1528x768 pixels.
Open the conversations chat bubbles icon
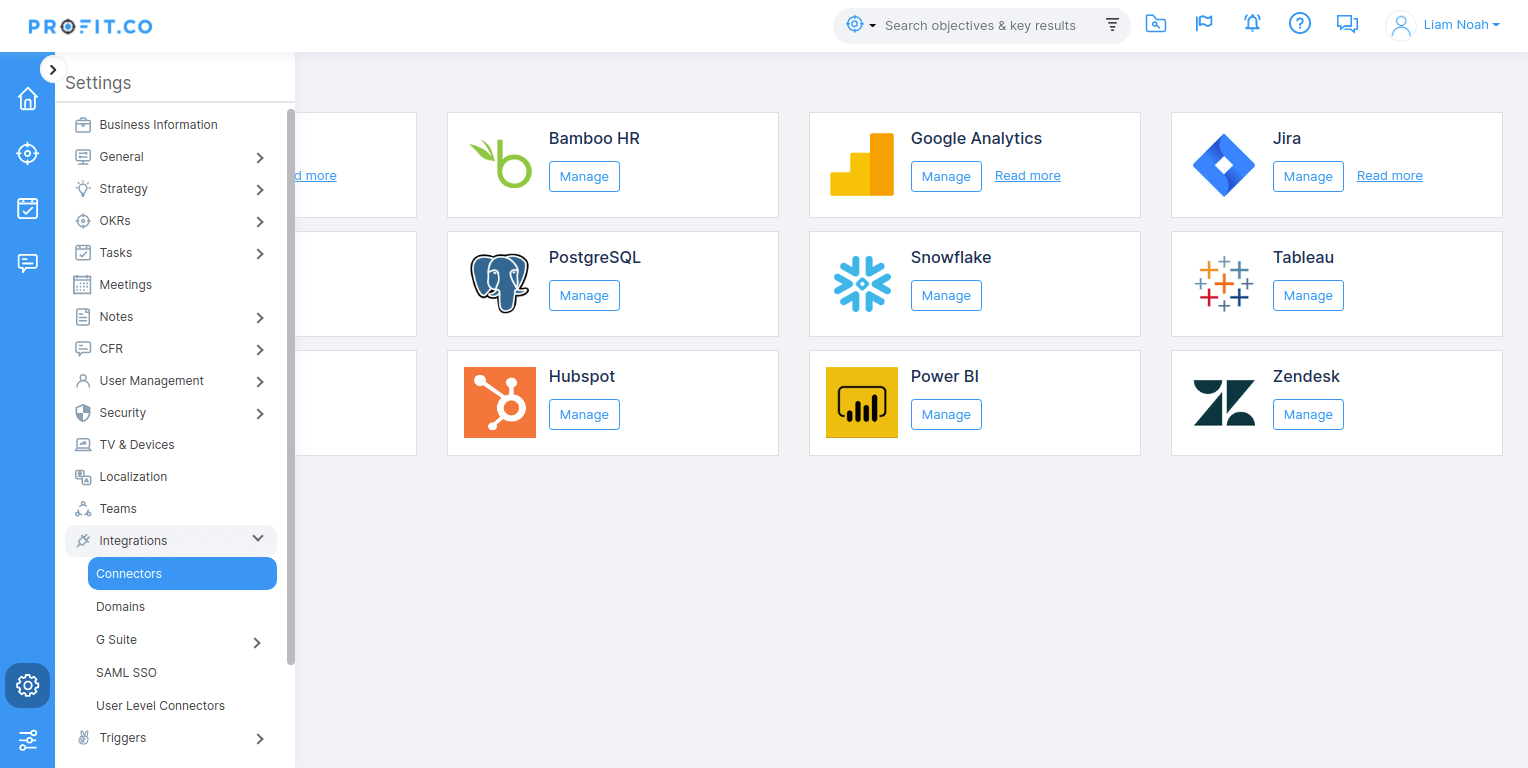point(1348,24)
